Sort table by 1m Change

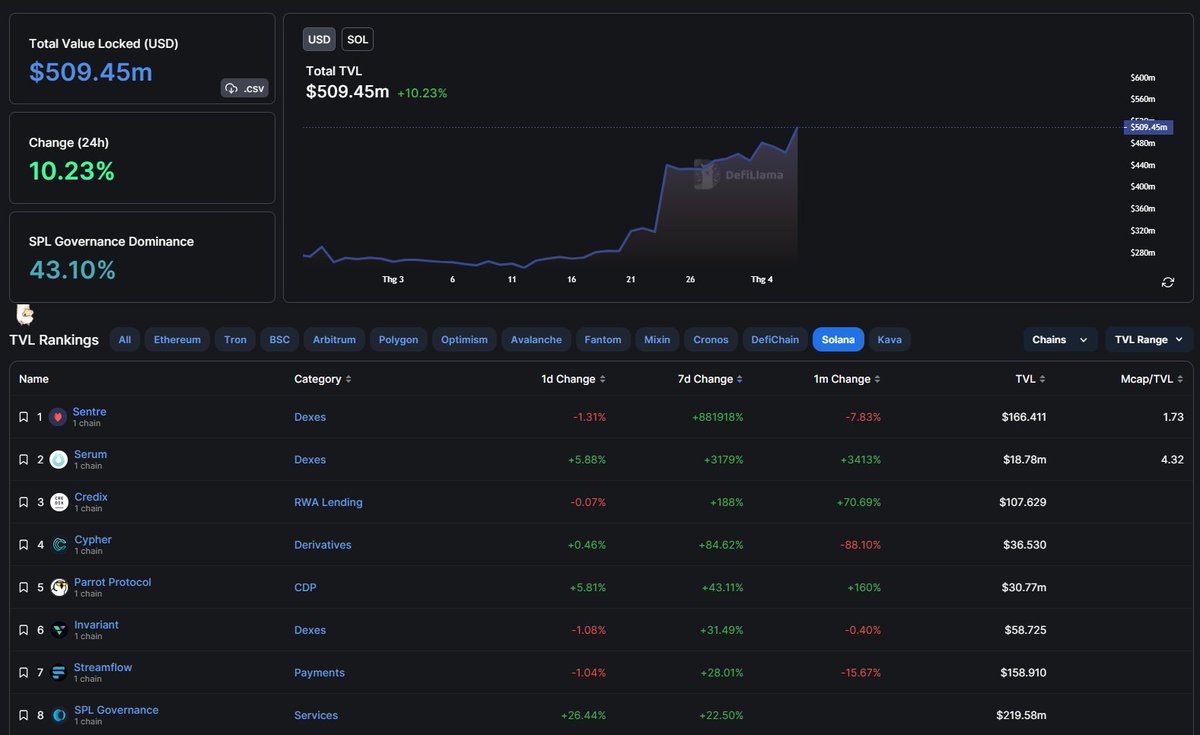pyautogui.click(x=849, y=379)
